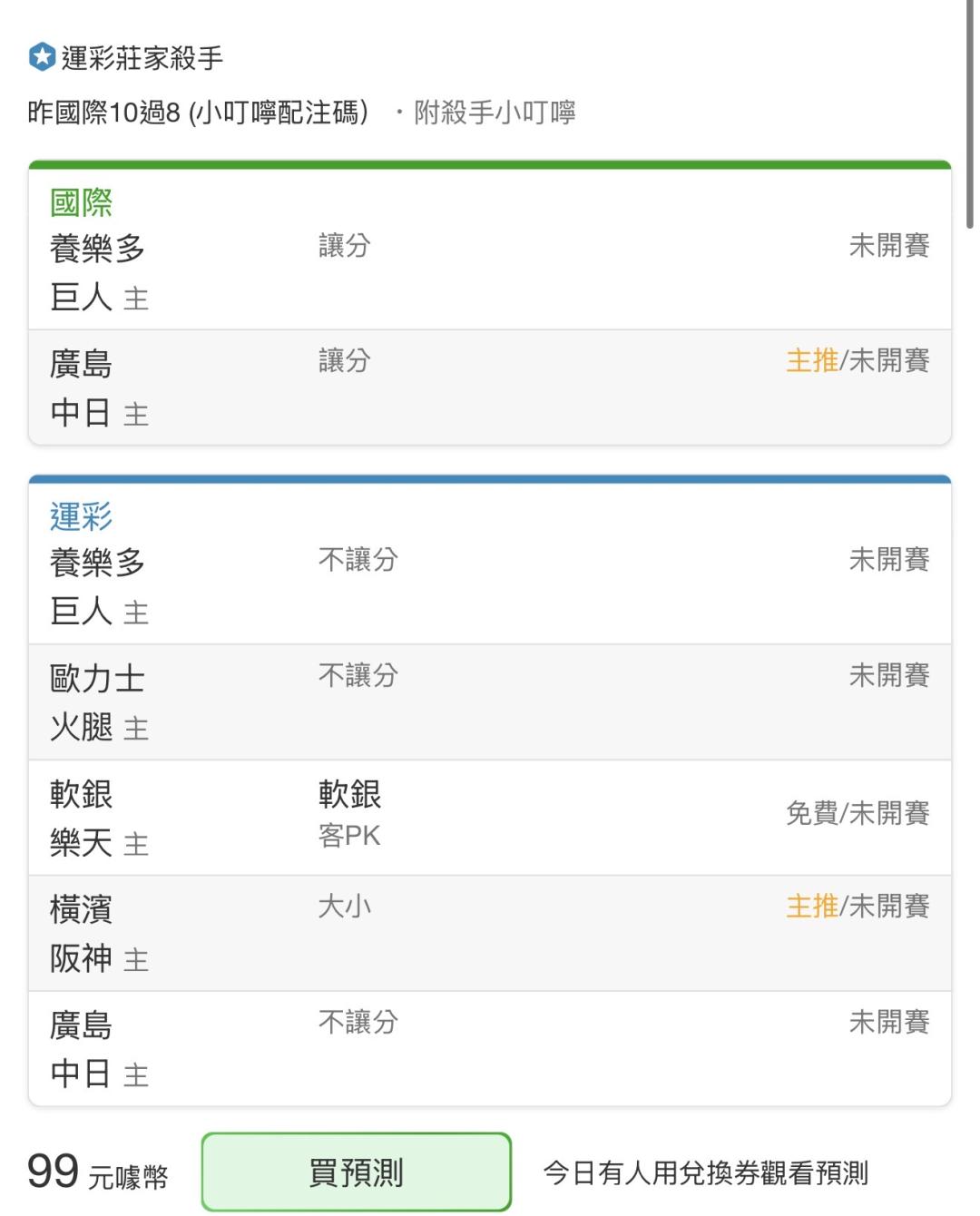Click the blue star badge icon
The height and width of the screenshot is (1216, 980).
42,57
